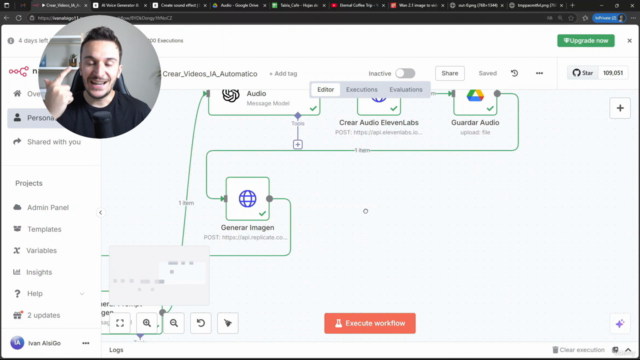The height and width of the screenshot is (360, 640).
Task: Zoom out on the workflow canvas
Action: pyautogui.click(x=174, y=323)
